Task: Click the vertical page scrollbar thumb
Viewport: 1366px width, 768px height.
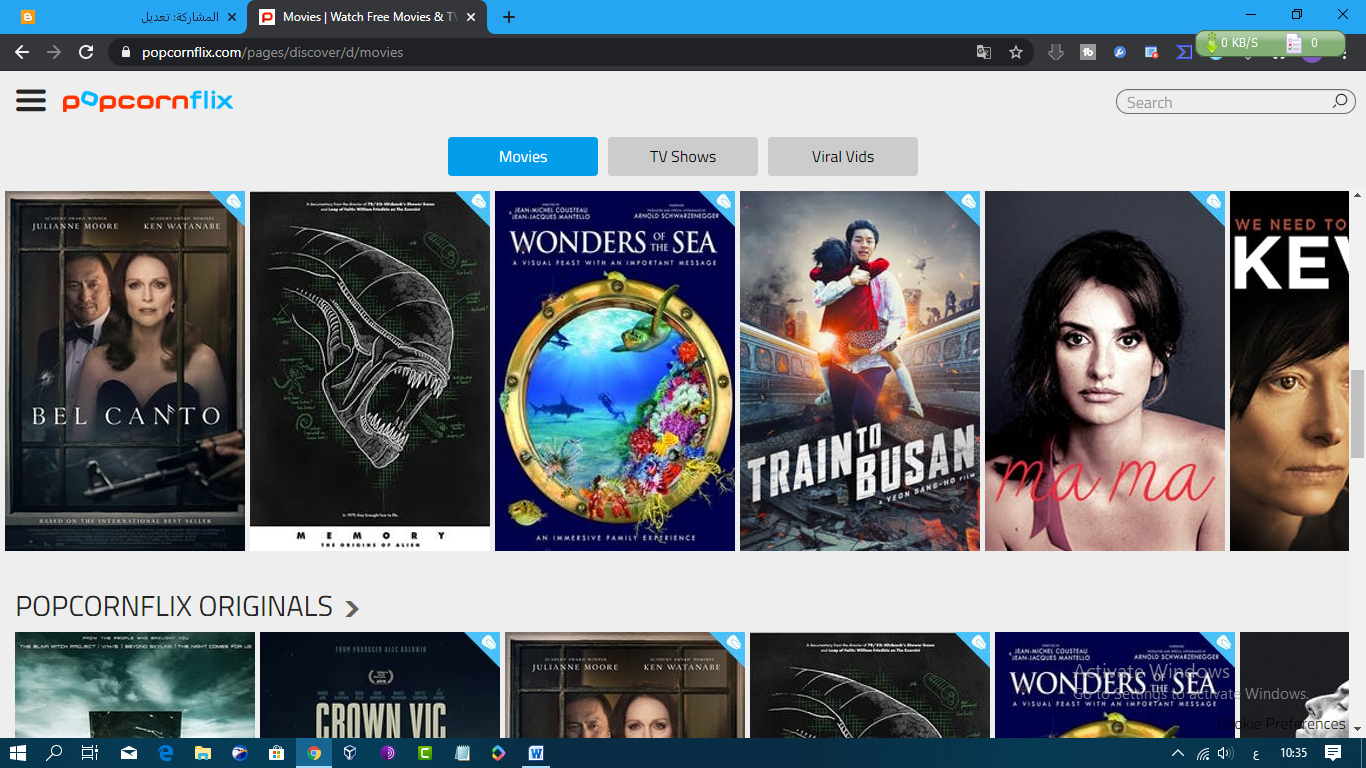Action: (1357, 413)
